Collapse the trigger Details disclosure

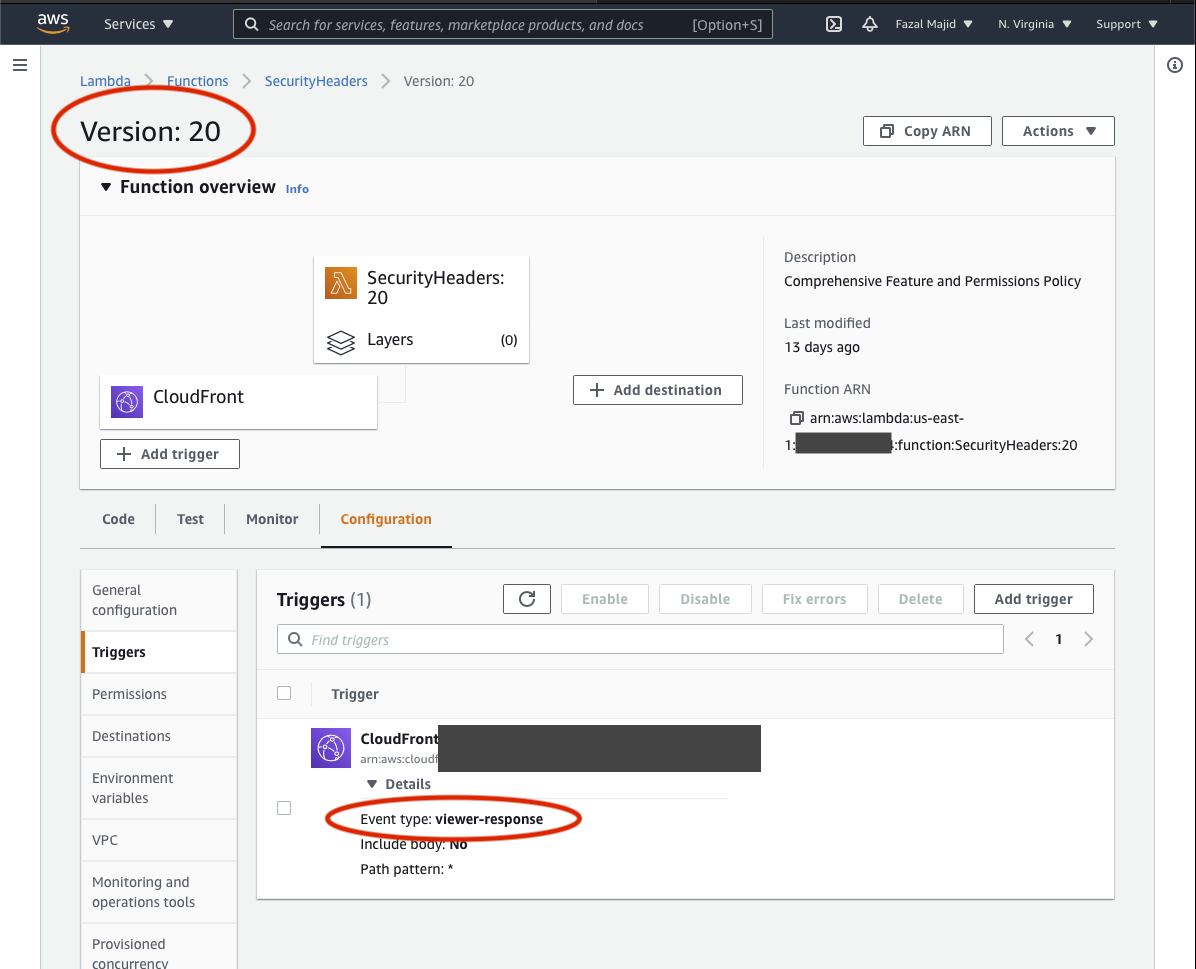pos(373,784)
